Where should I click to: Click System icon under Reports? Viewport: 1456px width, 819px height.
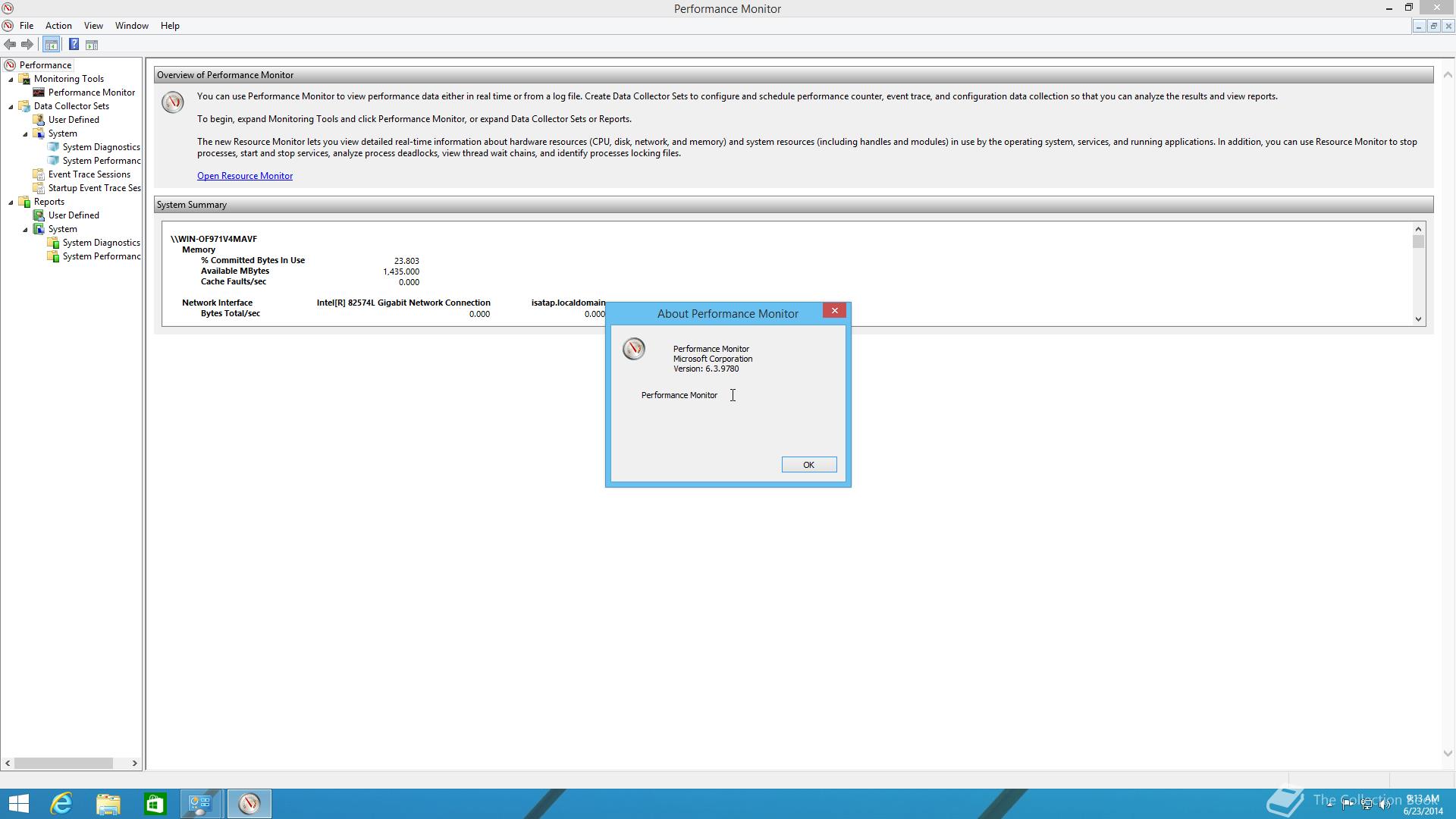pyautogui.click(x=39, y=229)
